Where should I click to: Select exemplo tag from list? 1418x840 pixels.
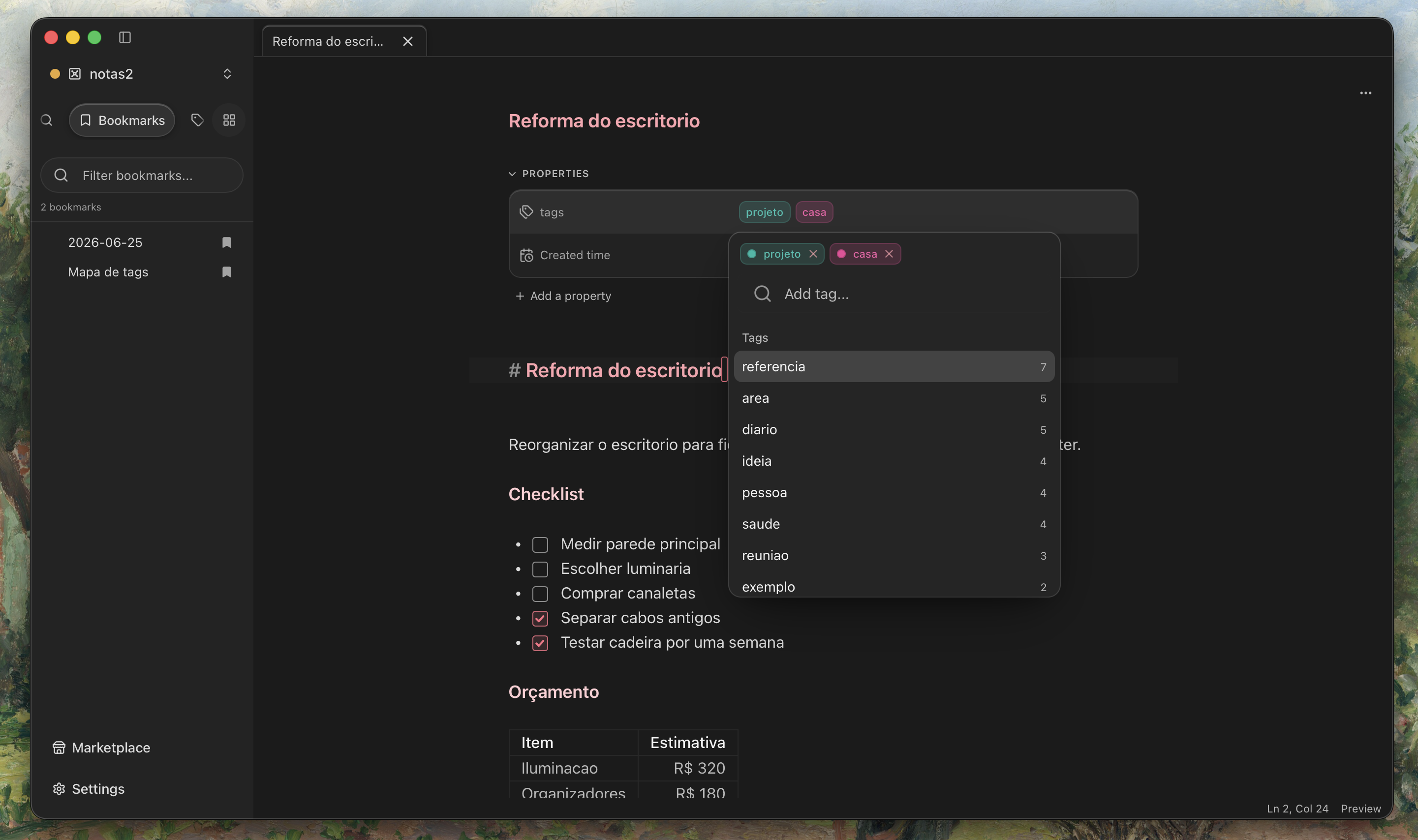point(894,586)
